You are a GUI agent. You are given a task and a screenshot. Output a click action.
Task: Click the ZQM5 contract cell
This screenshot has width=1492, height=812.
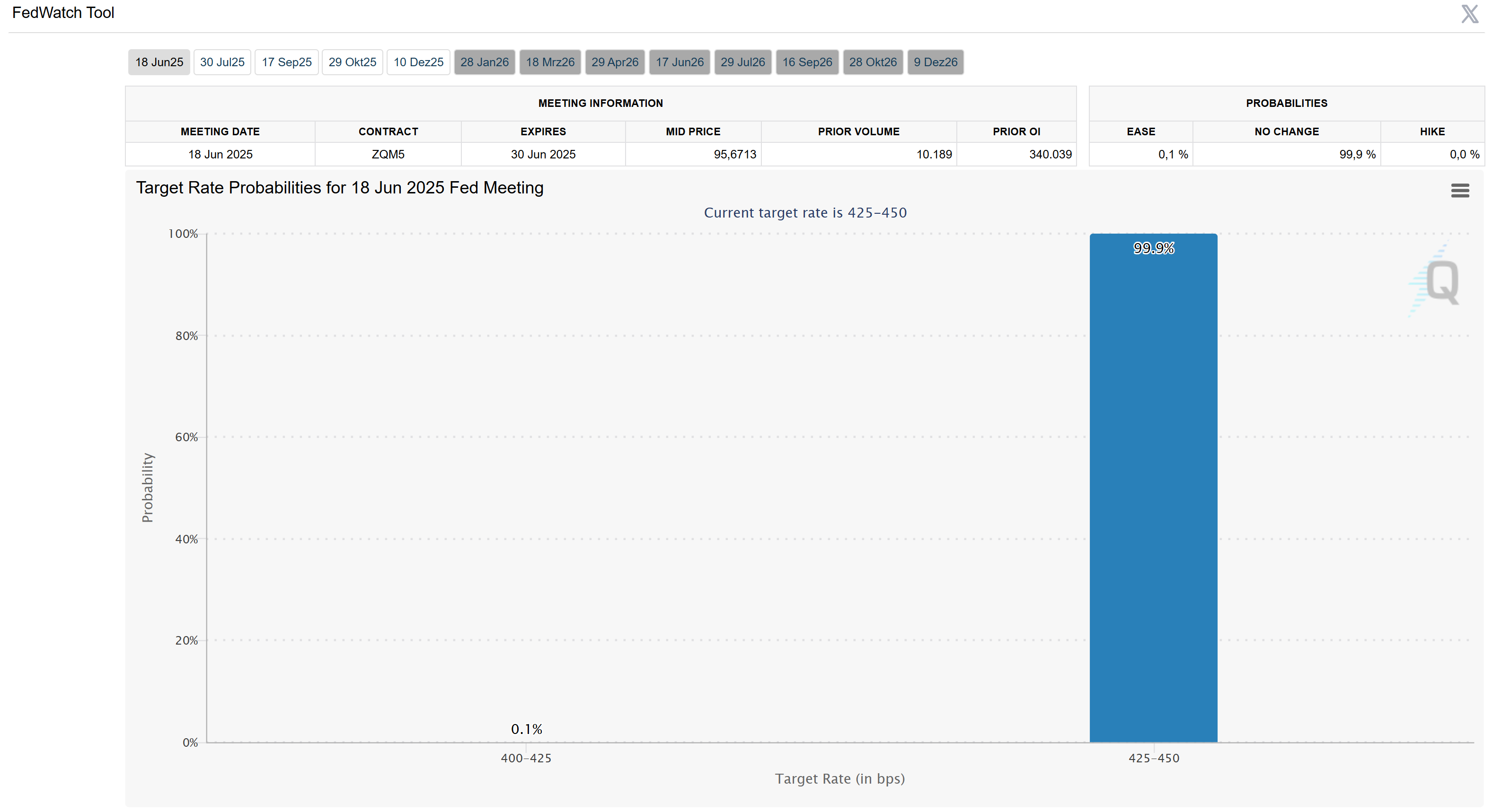[388, 155]
